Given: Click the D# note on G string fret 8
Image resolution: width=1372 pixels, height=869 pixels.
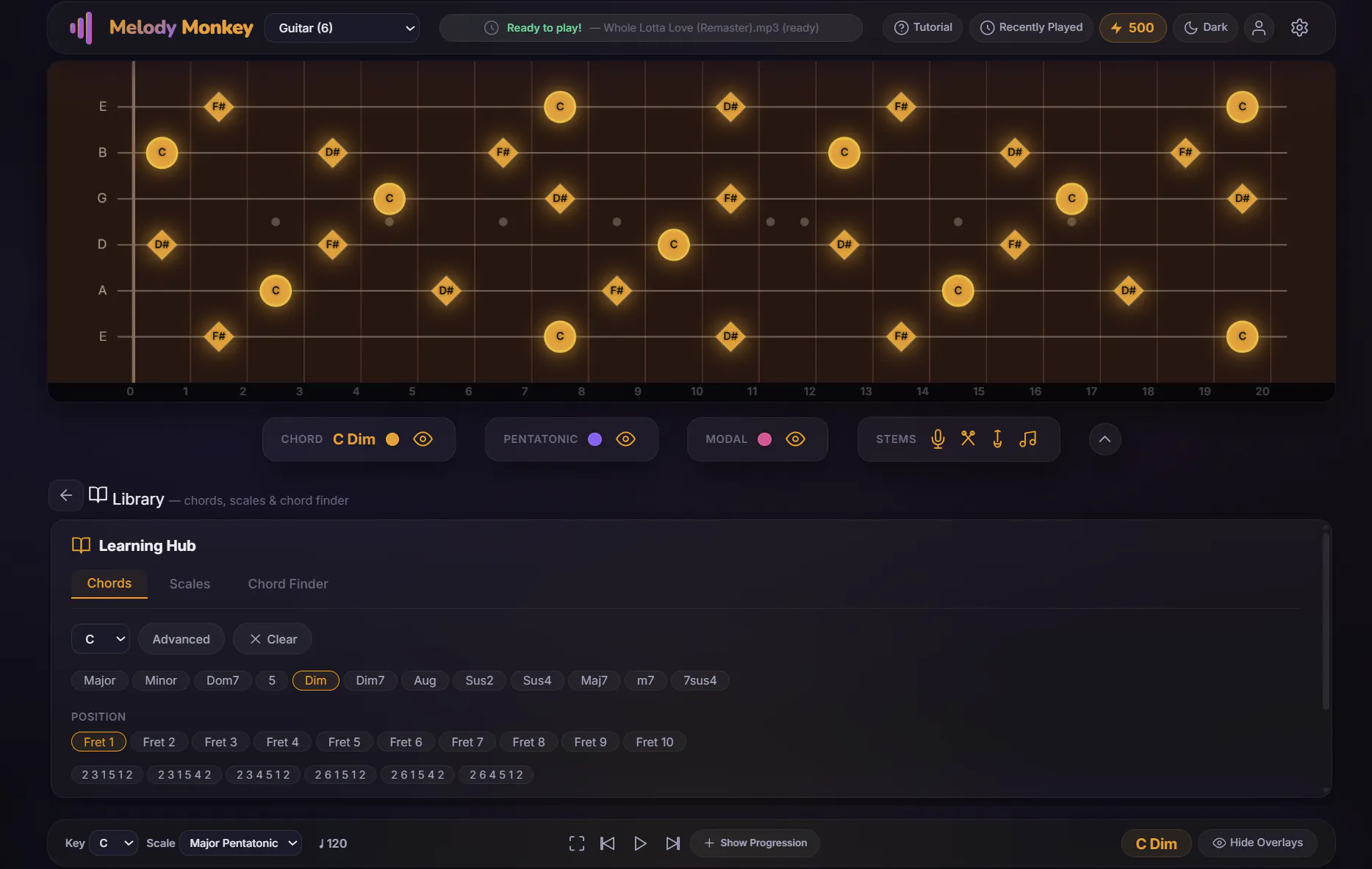Looking at the screenshot, I should [560, 198].
